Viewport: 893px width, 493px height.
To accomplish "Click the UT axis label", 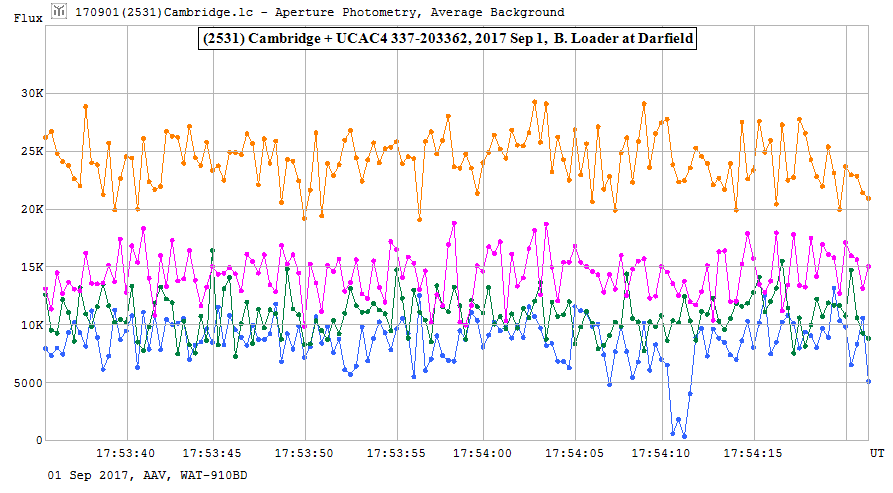I will 877,453.
